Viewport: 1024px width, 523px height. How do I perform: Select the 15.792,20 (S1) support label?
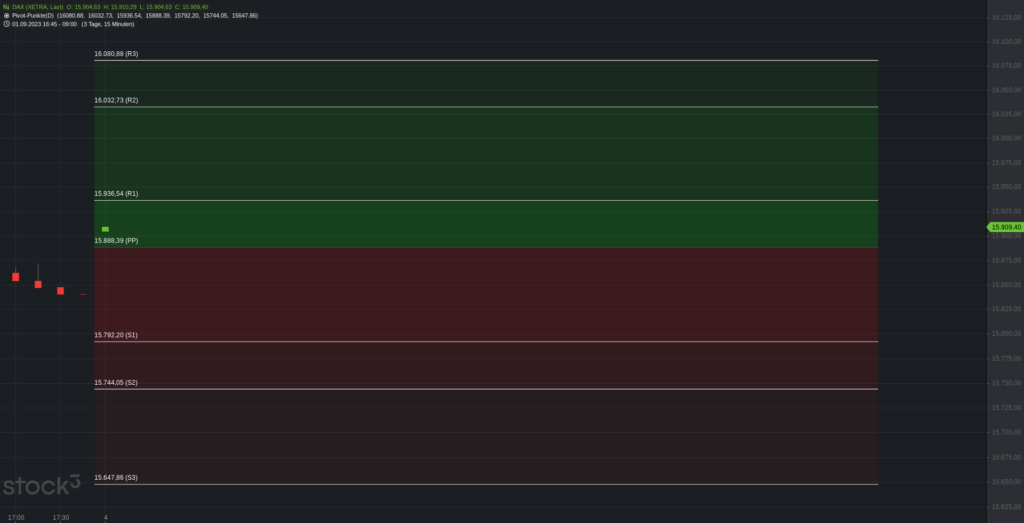[116, 335]
